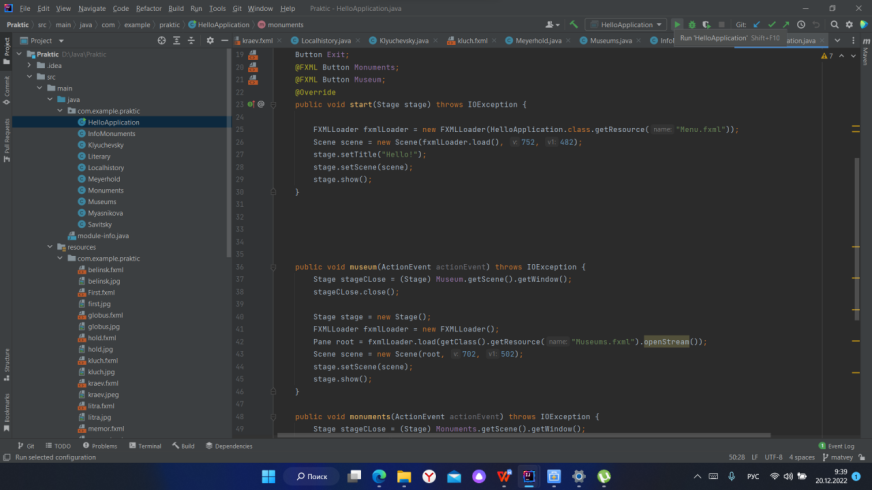Open editor tab options three-dot menu
872x491 pixels.
click(853, 41)
